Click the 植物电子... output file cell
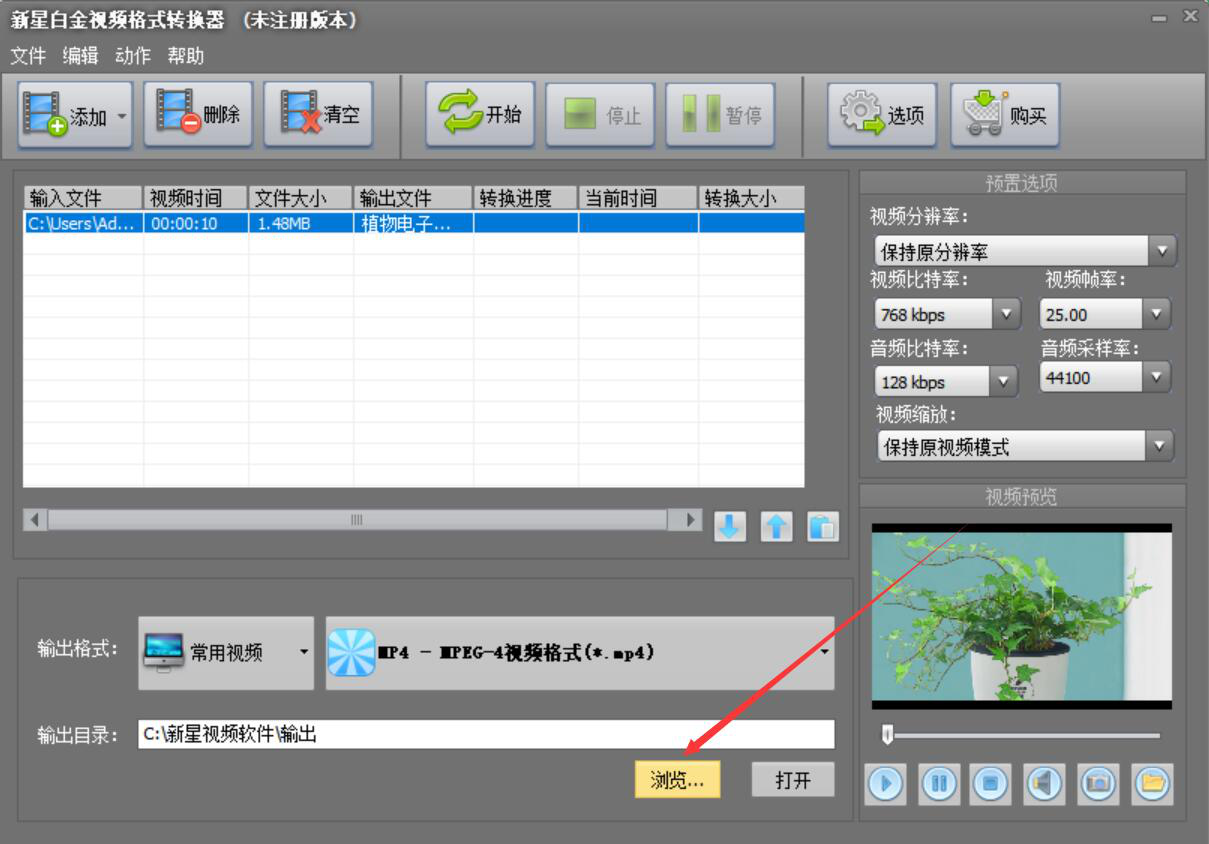 [x=413, y=223]
